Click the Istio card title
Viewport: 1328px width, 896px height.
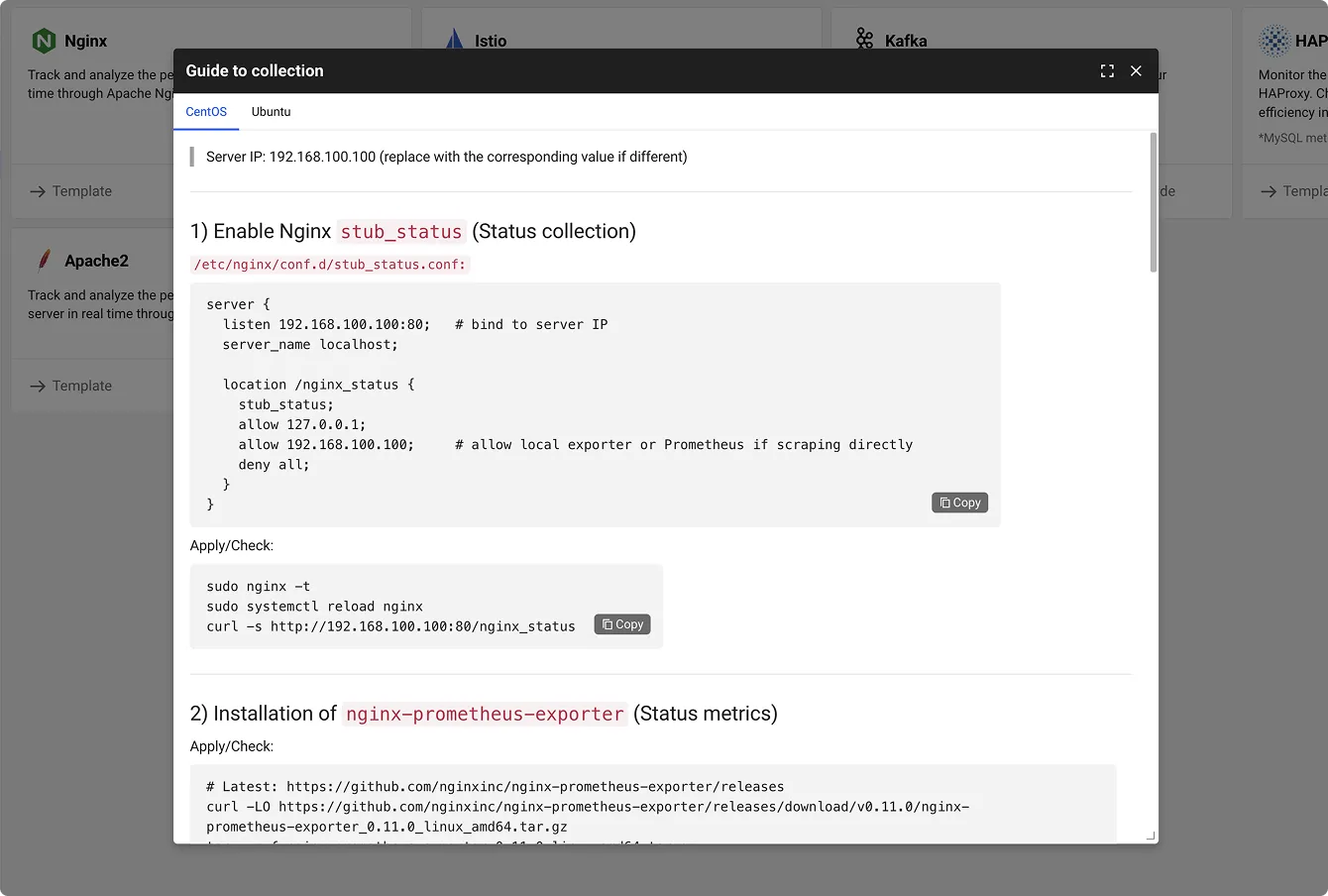pos(491,41)
